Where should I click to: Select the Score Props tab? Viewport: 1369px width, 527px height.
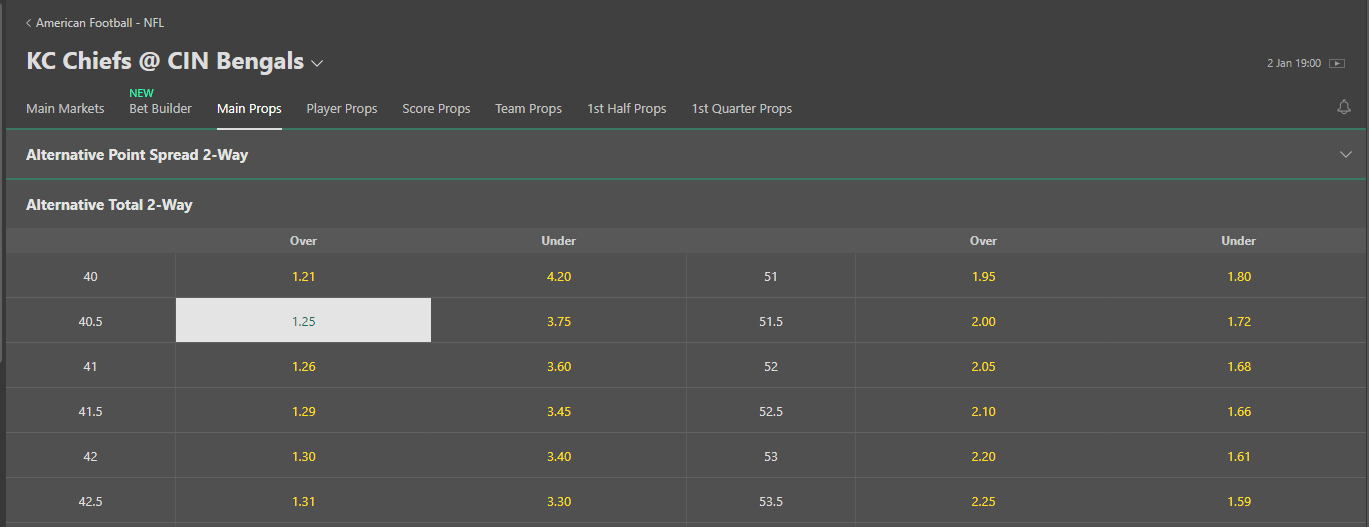click(436, 109)
